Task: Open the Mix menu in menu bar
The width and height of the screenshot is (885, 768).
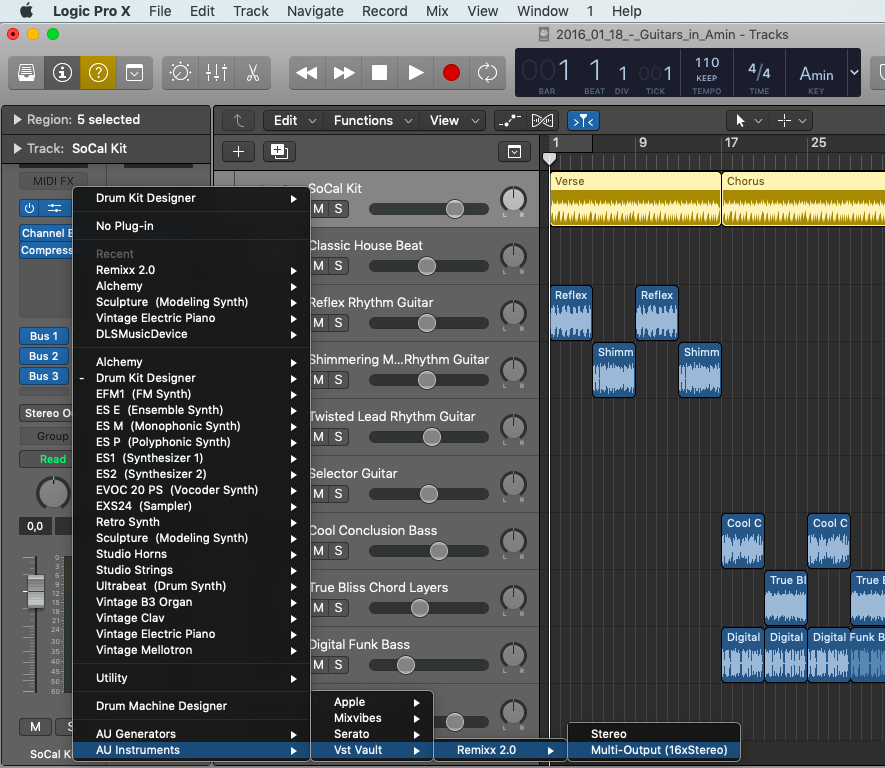Action: pos(437,11)
